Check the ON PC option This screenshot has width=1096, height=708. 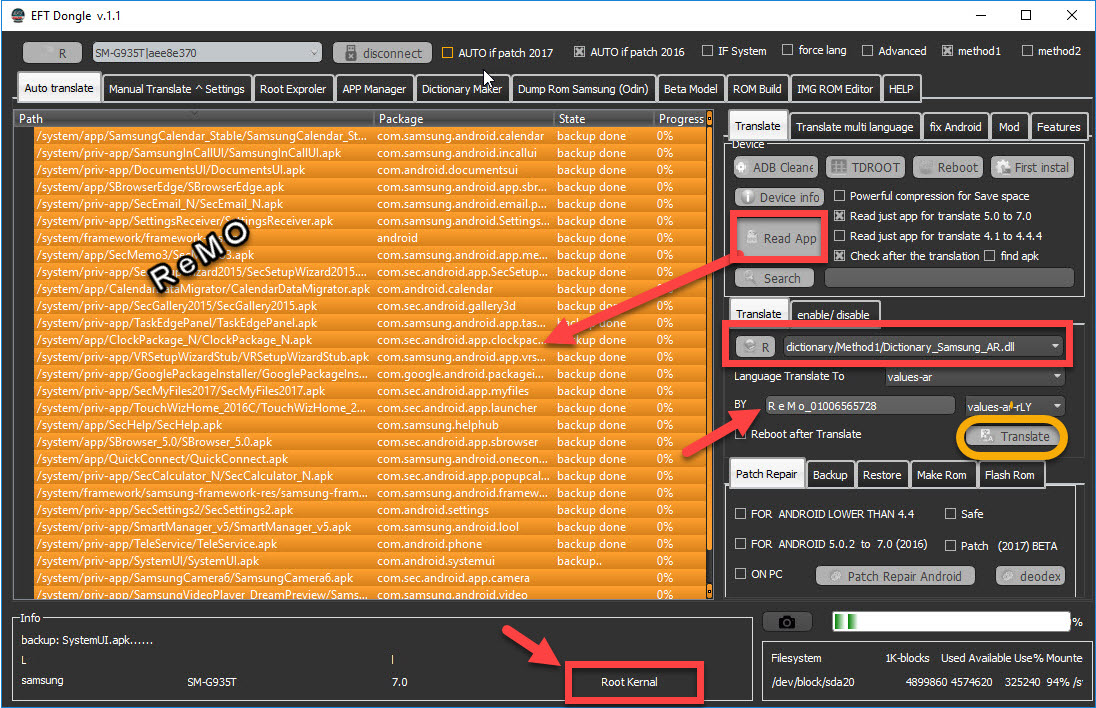pos(740,574)
